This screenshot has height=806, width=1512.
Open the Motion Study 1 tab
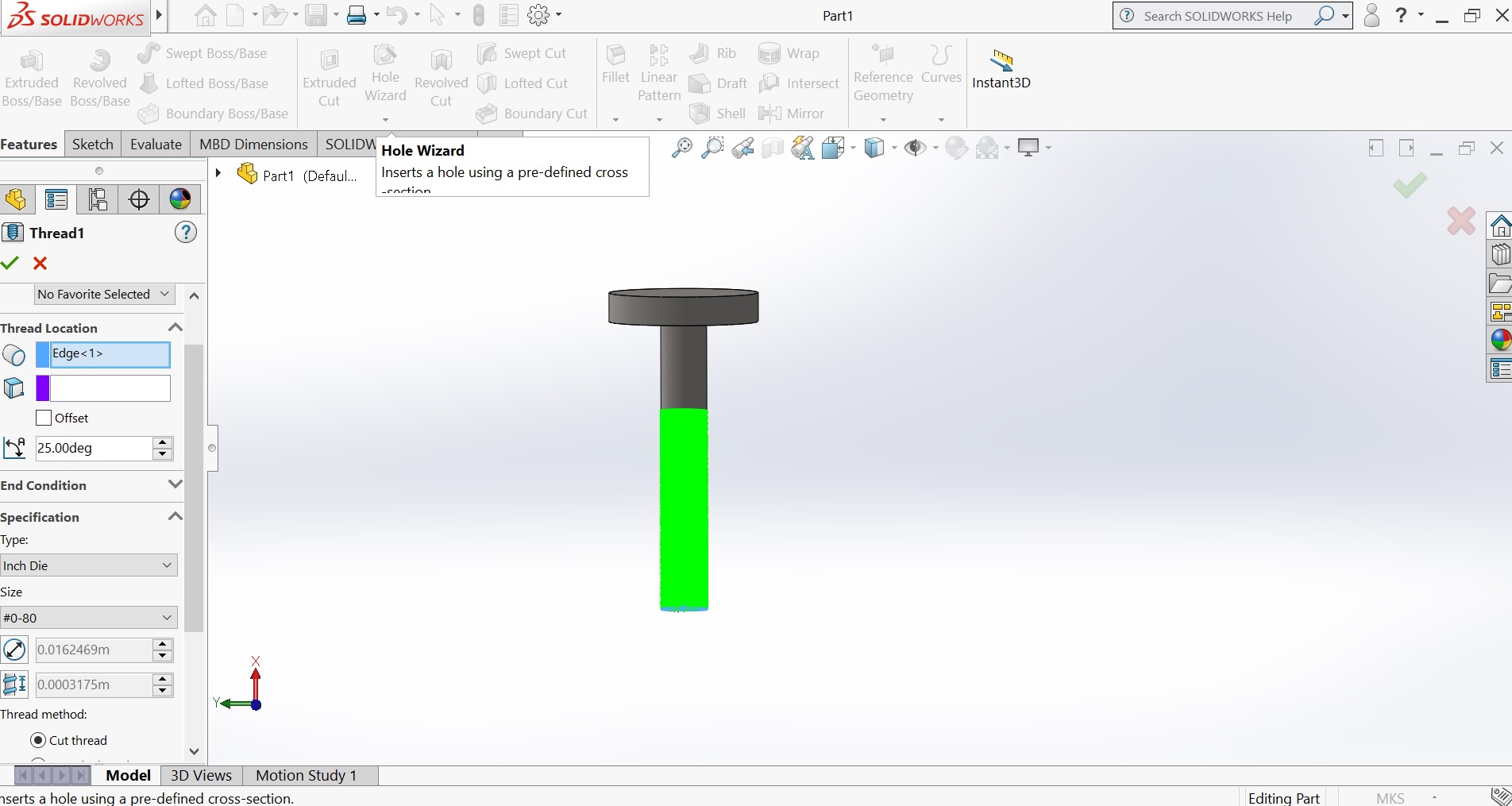(x=305, y=775)
